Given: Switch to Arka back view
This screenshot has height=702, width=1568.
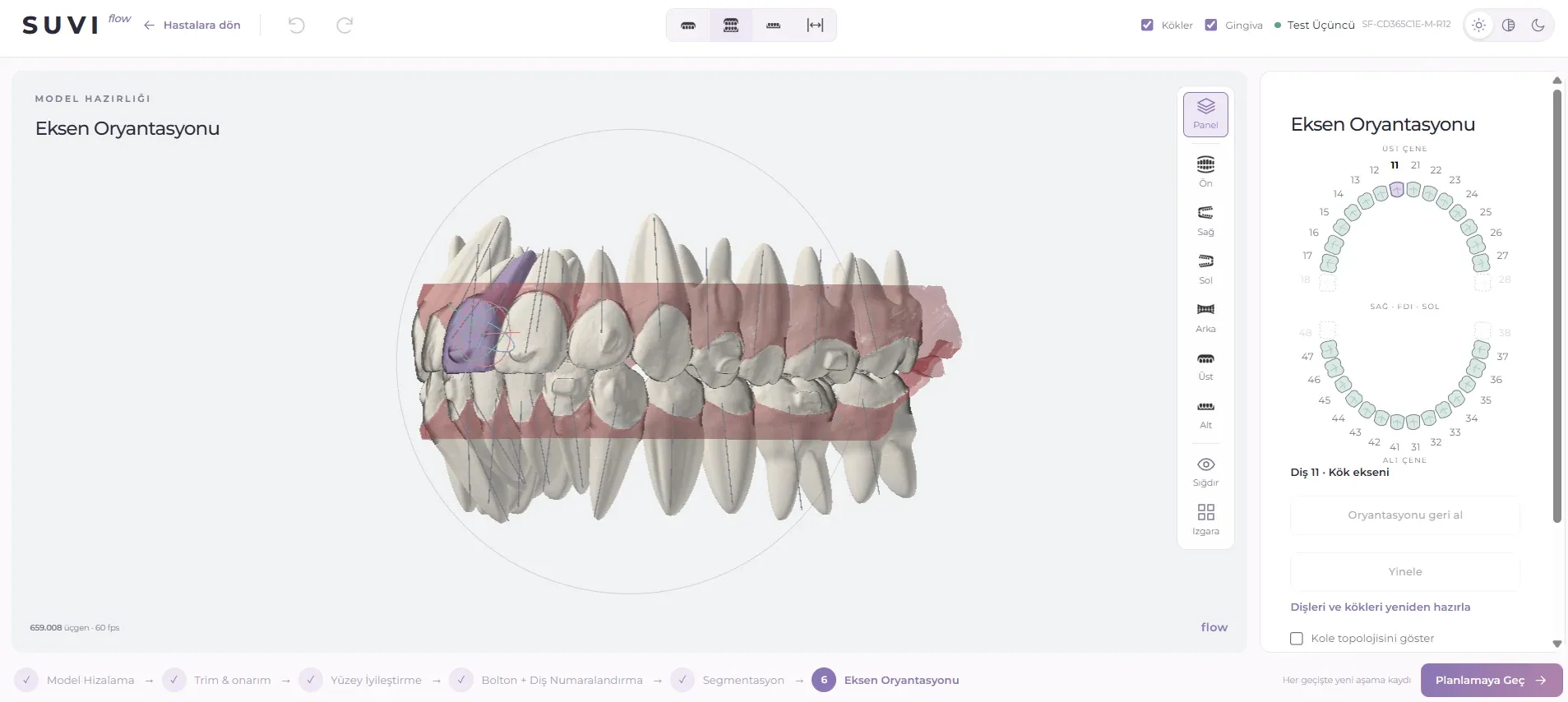Looking at the screenshot, I should (1205, 316).
